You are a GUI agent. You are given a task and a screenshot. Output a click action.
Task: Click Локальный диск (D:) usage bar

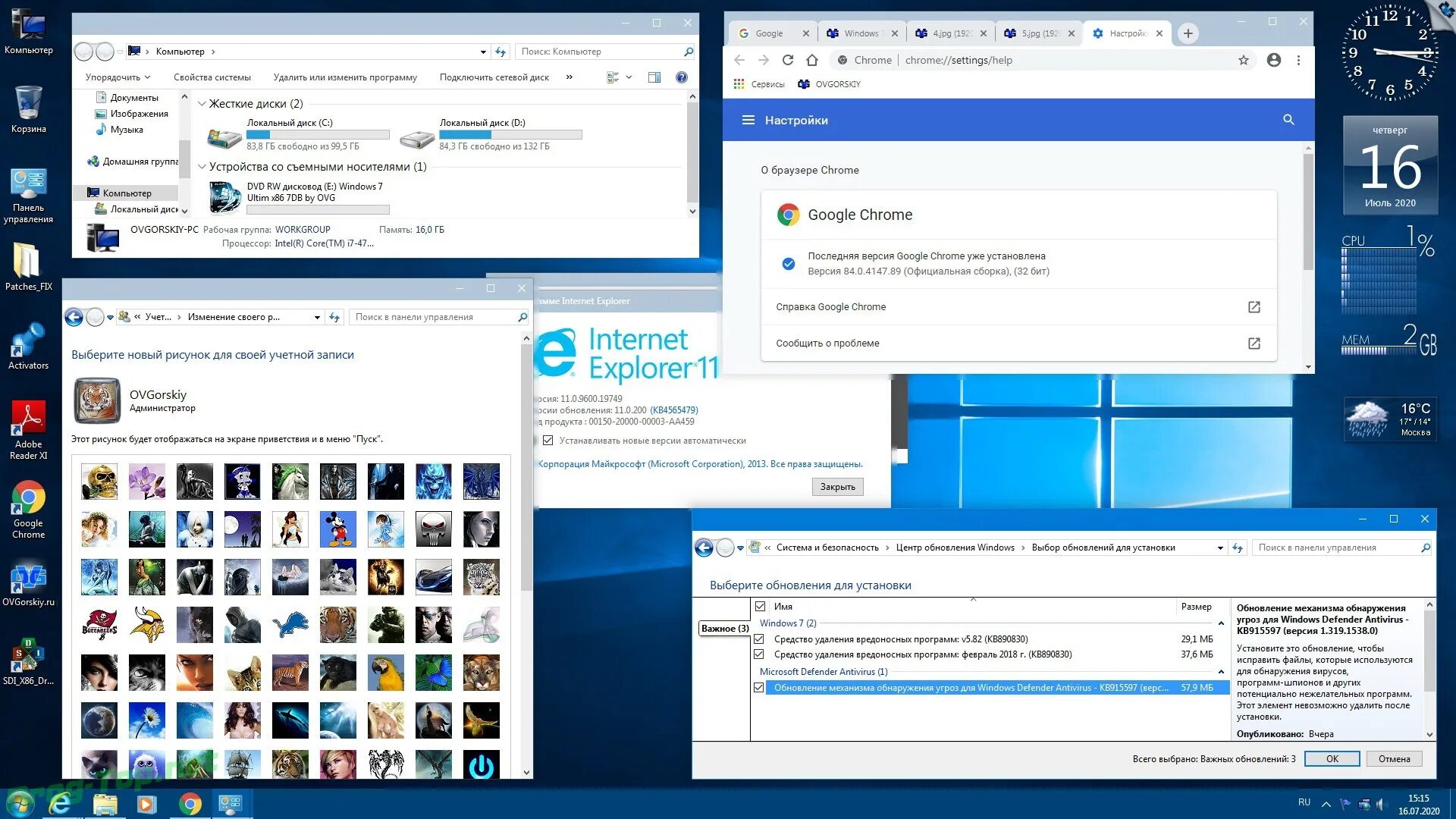click(510, 135)
